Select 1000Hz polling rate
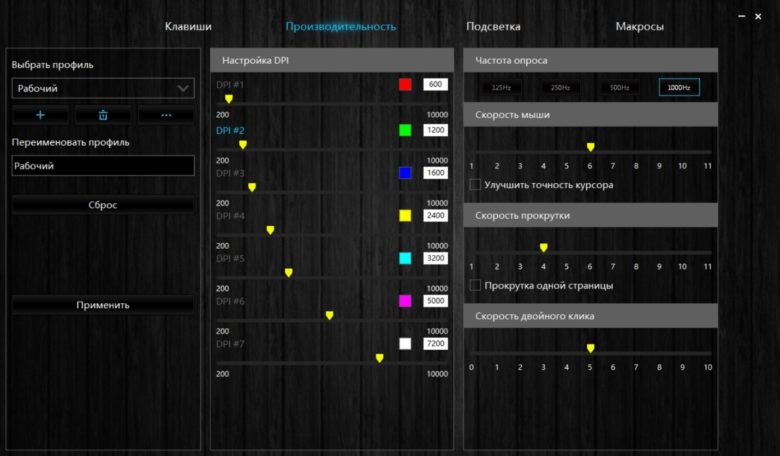Image resolution: width=780 pixels, height=456 pixels. (x=679, y=88)
